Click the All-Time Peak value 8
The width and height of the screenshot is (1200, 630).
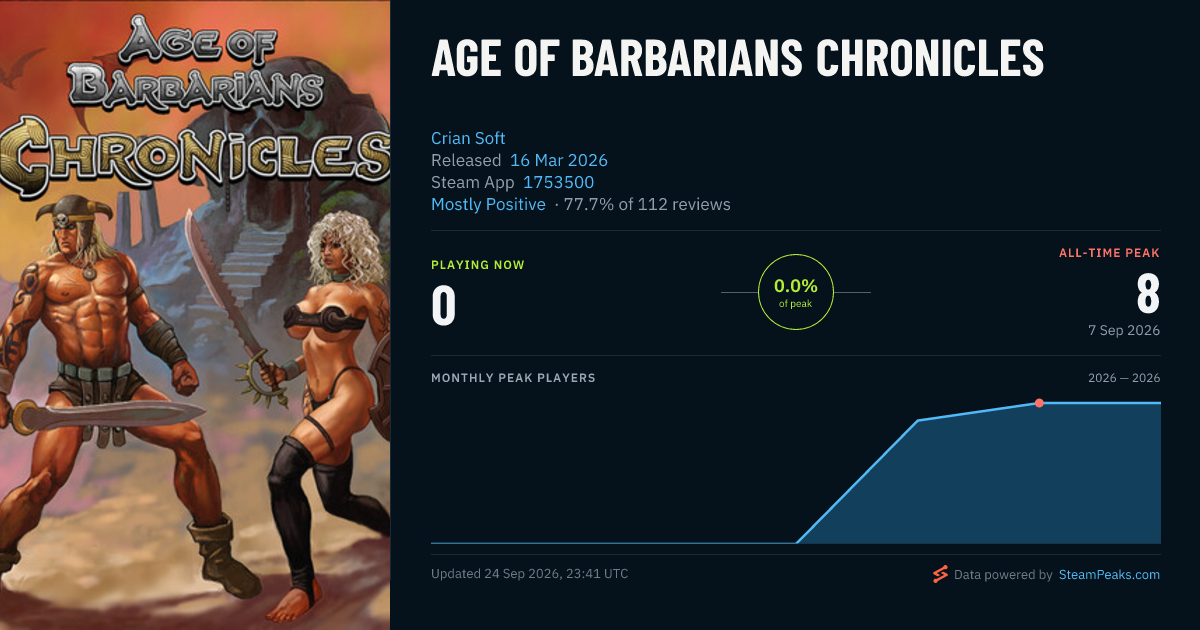[1148, 294]
